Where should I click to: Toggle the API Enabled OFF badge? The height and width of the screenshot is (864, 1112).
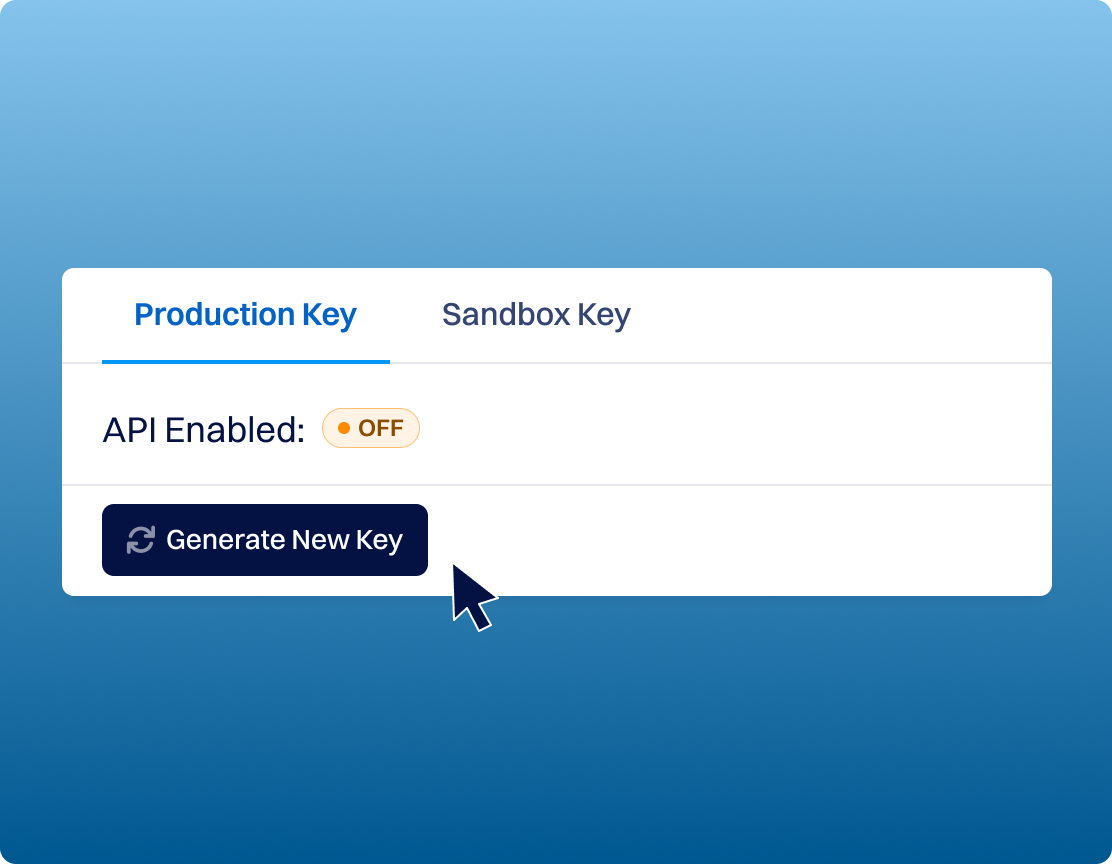point(371,428)
